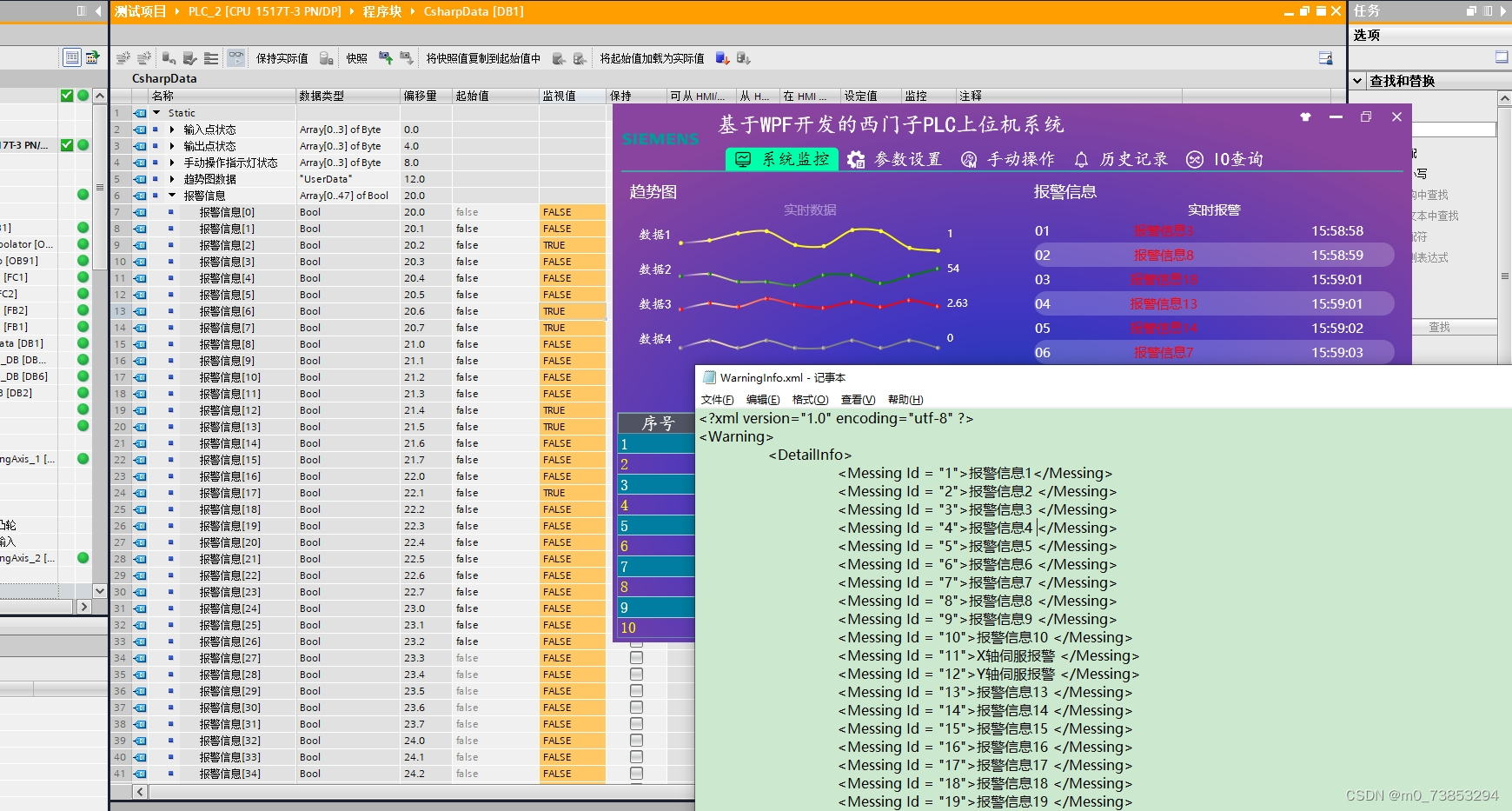Collapse the 查找和替换 section
Viewport: 1512px width, 811px height.
[1358, 81]
